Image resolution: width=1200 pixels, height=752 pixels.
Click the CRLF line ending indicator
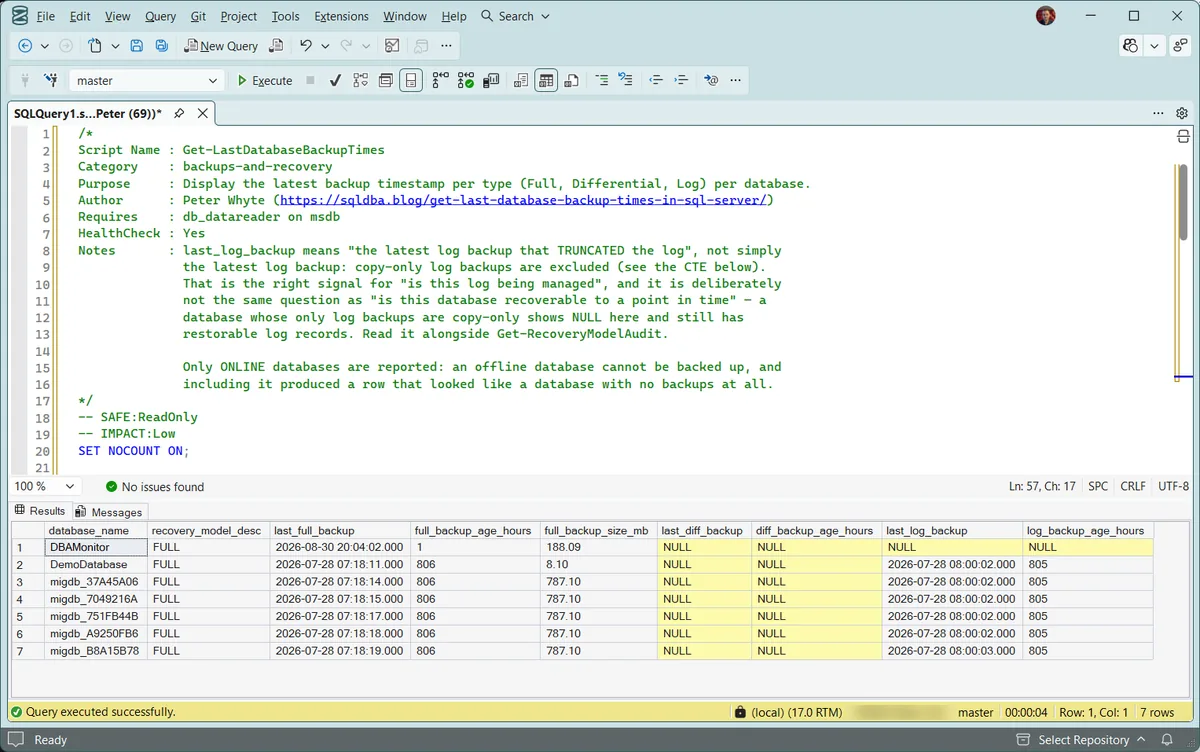pos(1133,486)
